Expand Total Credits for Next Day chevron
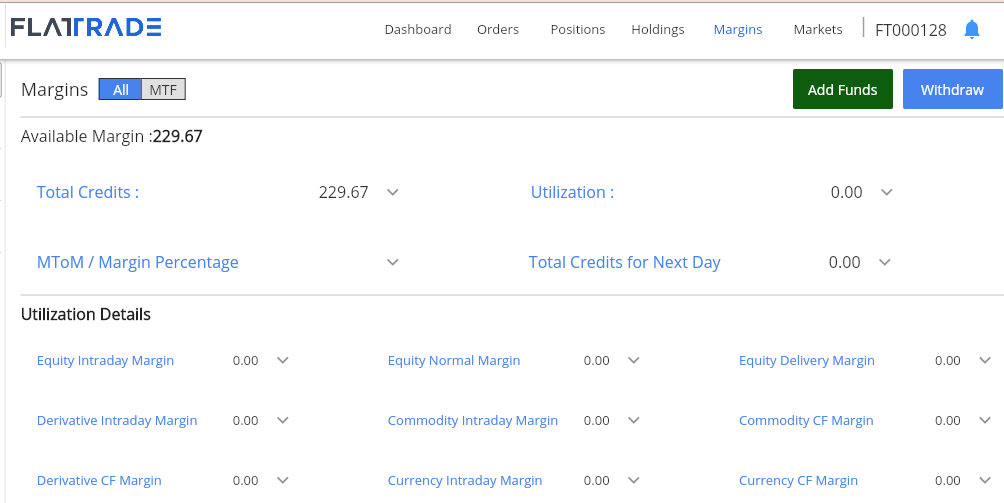This screenshot has width=1004, height=503. click(x=884, y=262)
